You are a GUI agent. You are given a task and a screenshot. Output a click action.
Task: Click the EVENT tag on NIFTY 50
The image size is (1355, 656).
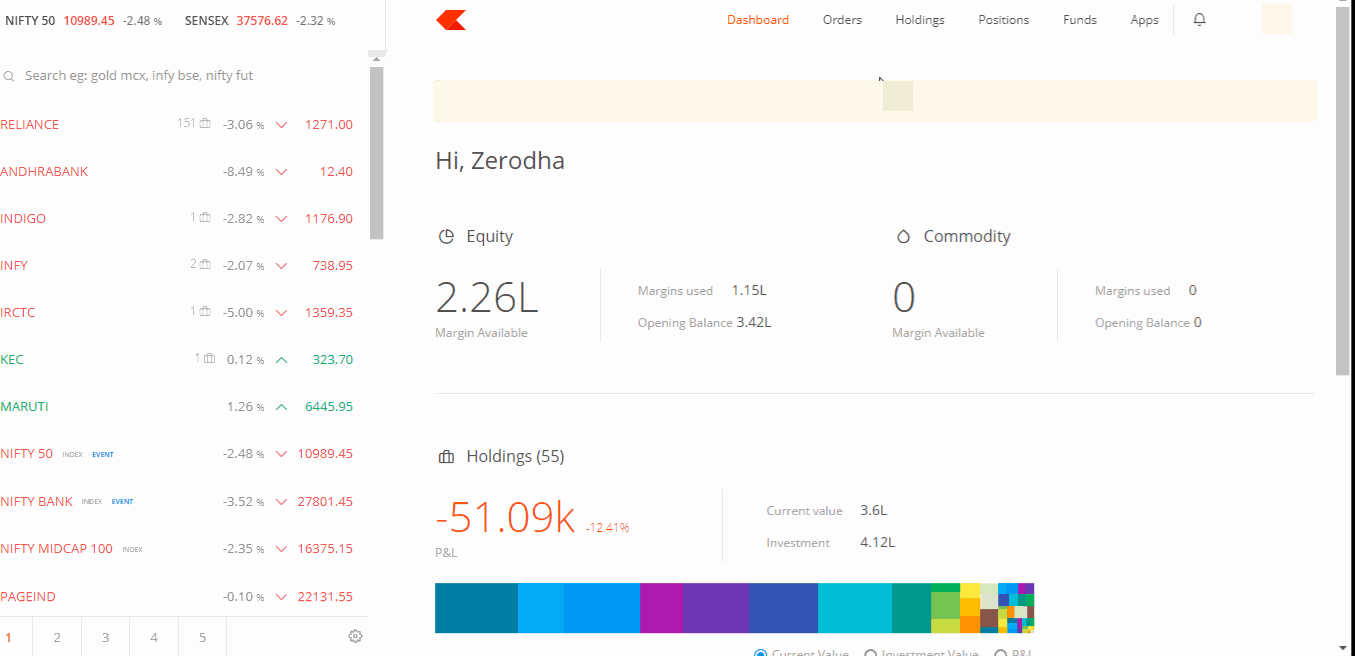pos(103,455)
